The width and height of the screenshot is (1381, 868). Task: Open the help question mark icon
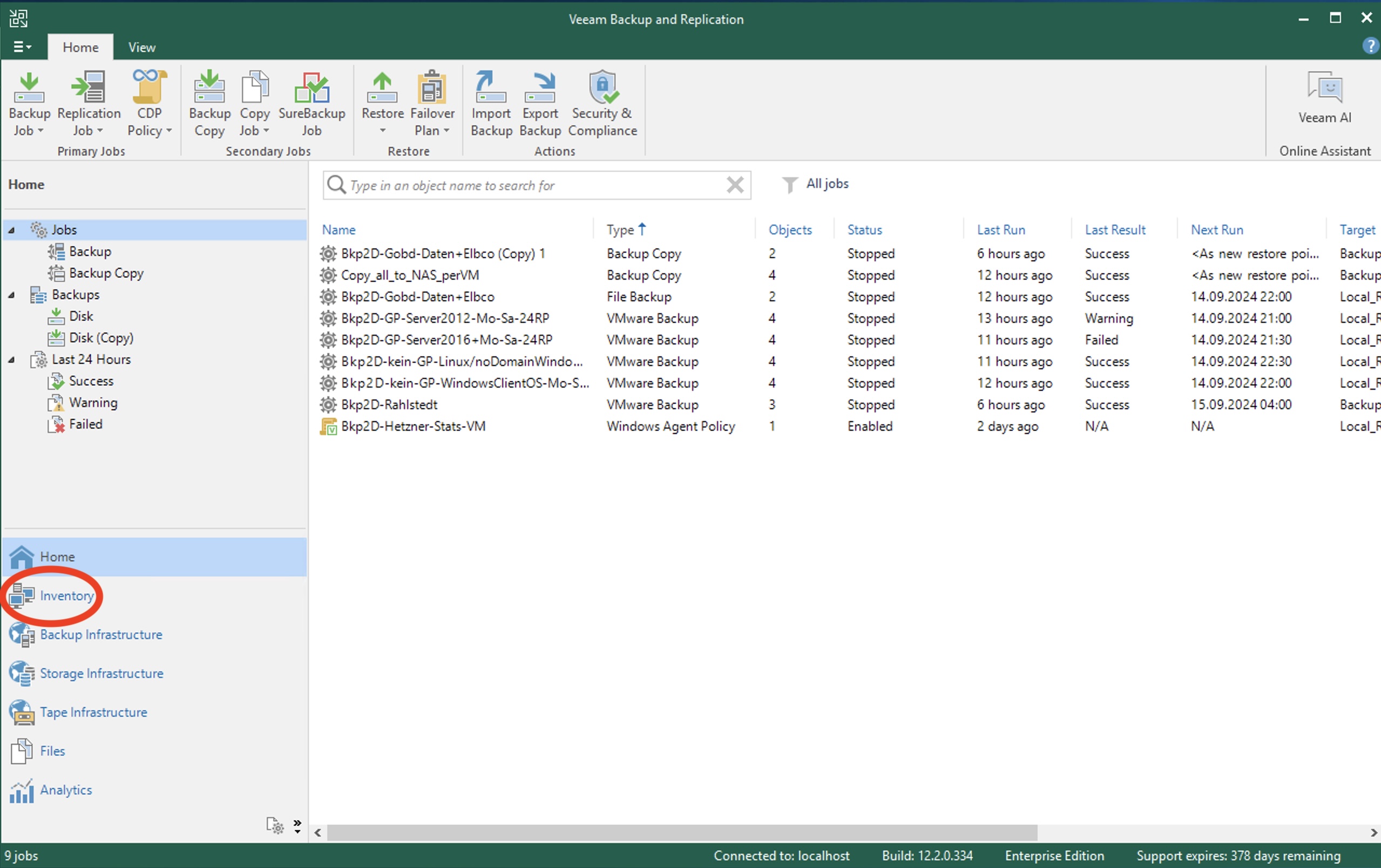click(x=1370, y=46)
